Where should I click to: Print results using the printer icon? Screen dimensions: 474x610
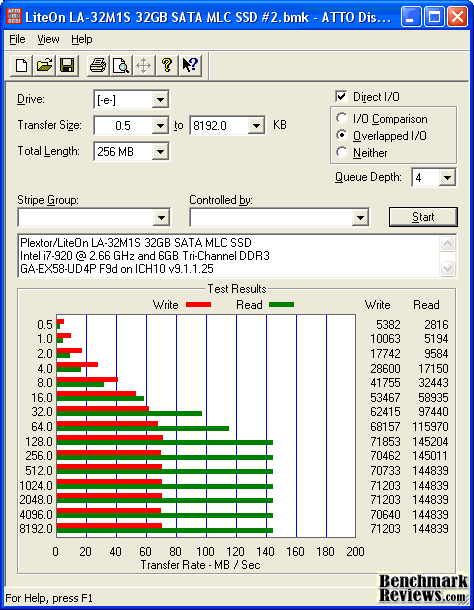98,65
